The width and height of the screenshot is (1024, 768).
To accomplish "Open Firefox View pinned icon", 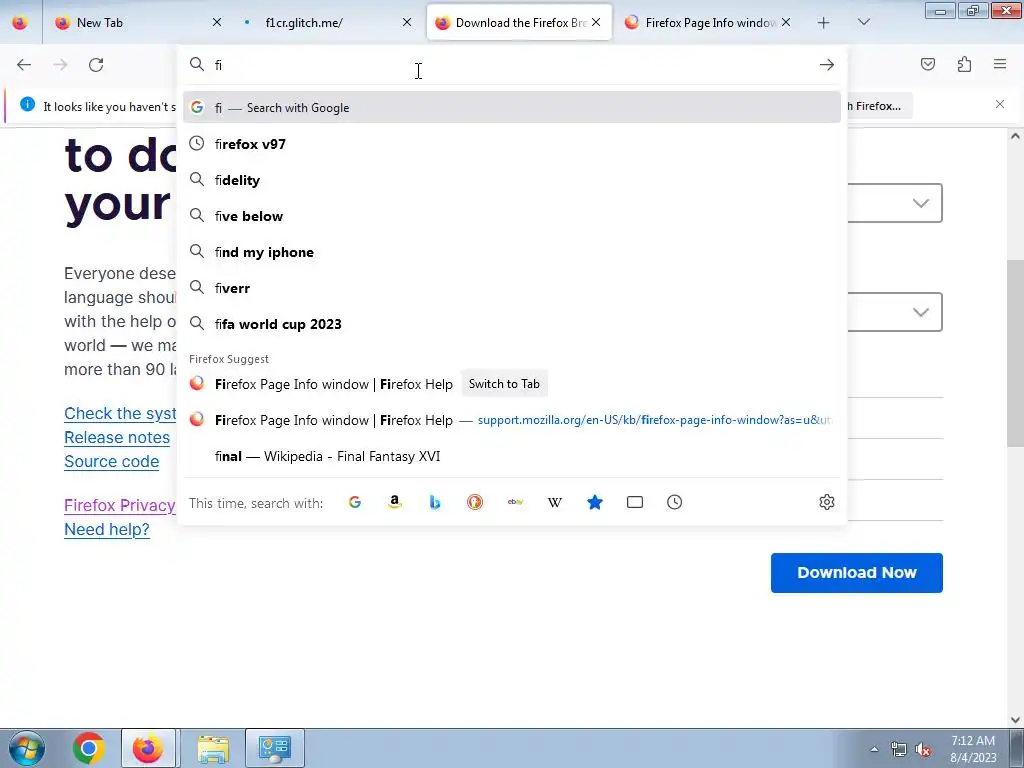I will click(20, 22).
